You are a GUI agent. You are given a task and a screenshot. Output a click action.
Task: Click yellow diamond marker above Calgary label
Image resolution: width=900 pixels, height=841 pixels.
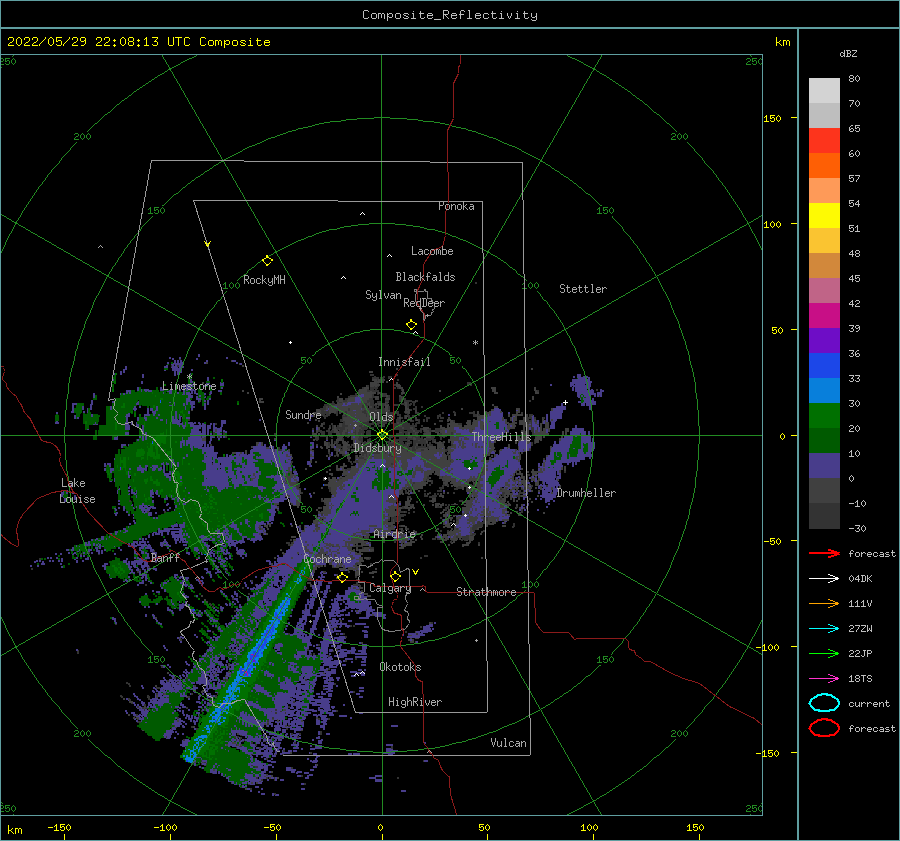click(395, 576)
